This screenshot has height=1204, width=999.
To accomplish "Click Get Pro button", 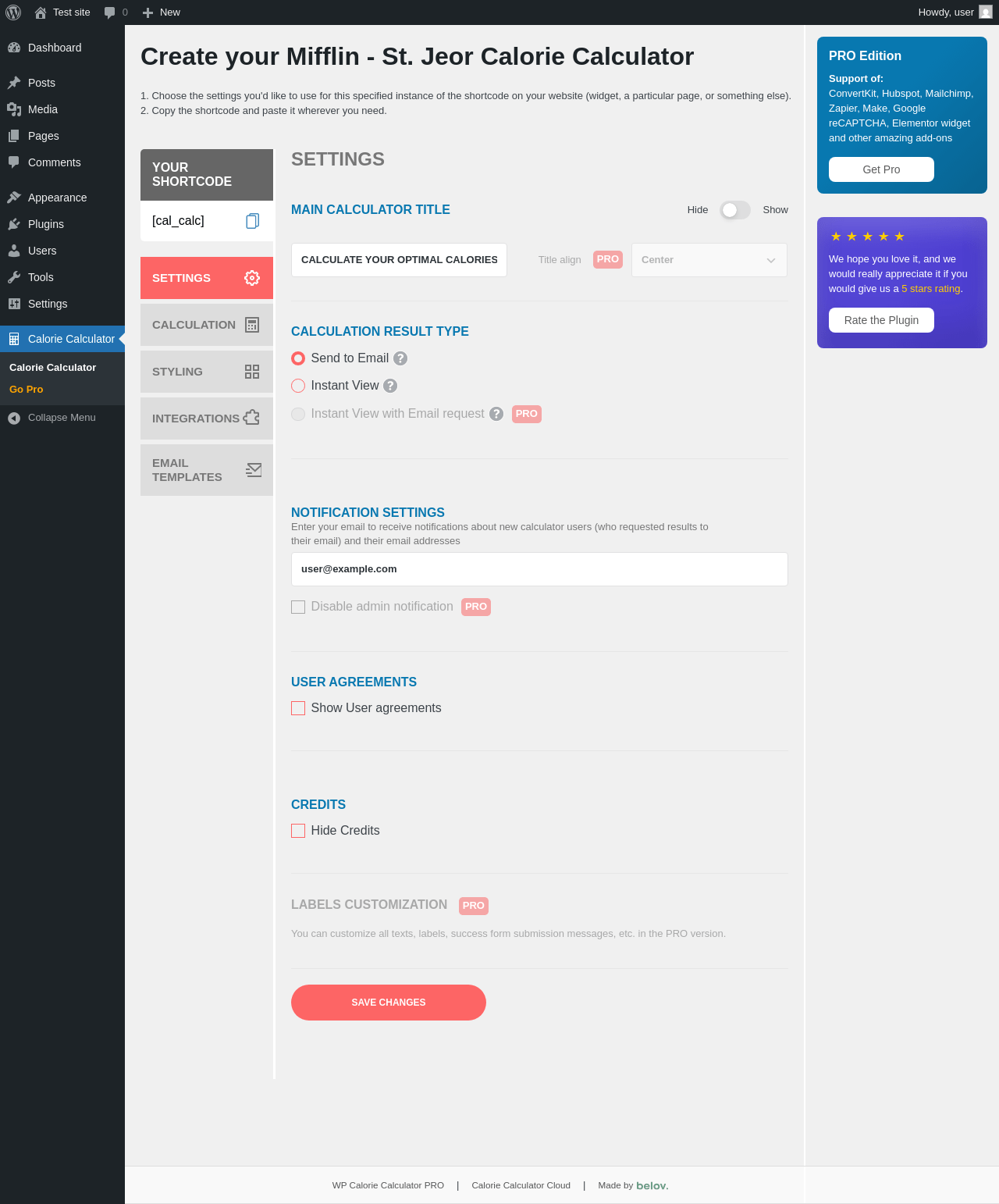I will click(881, 169).
